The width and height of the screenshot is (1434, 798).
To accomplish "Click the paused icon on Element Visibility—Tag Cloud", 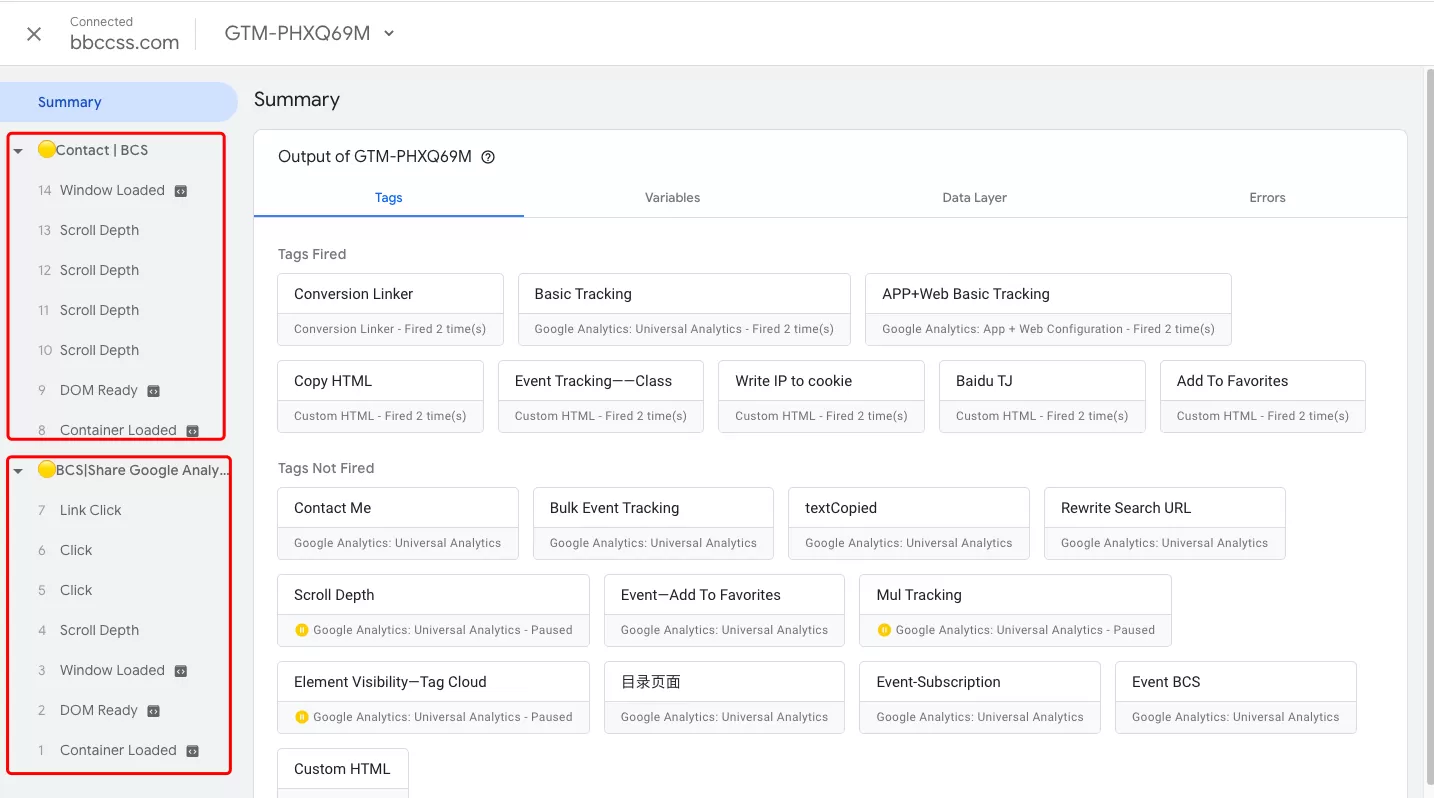I will pyautogui.click(x=301, y=717).
